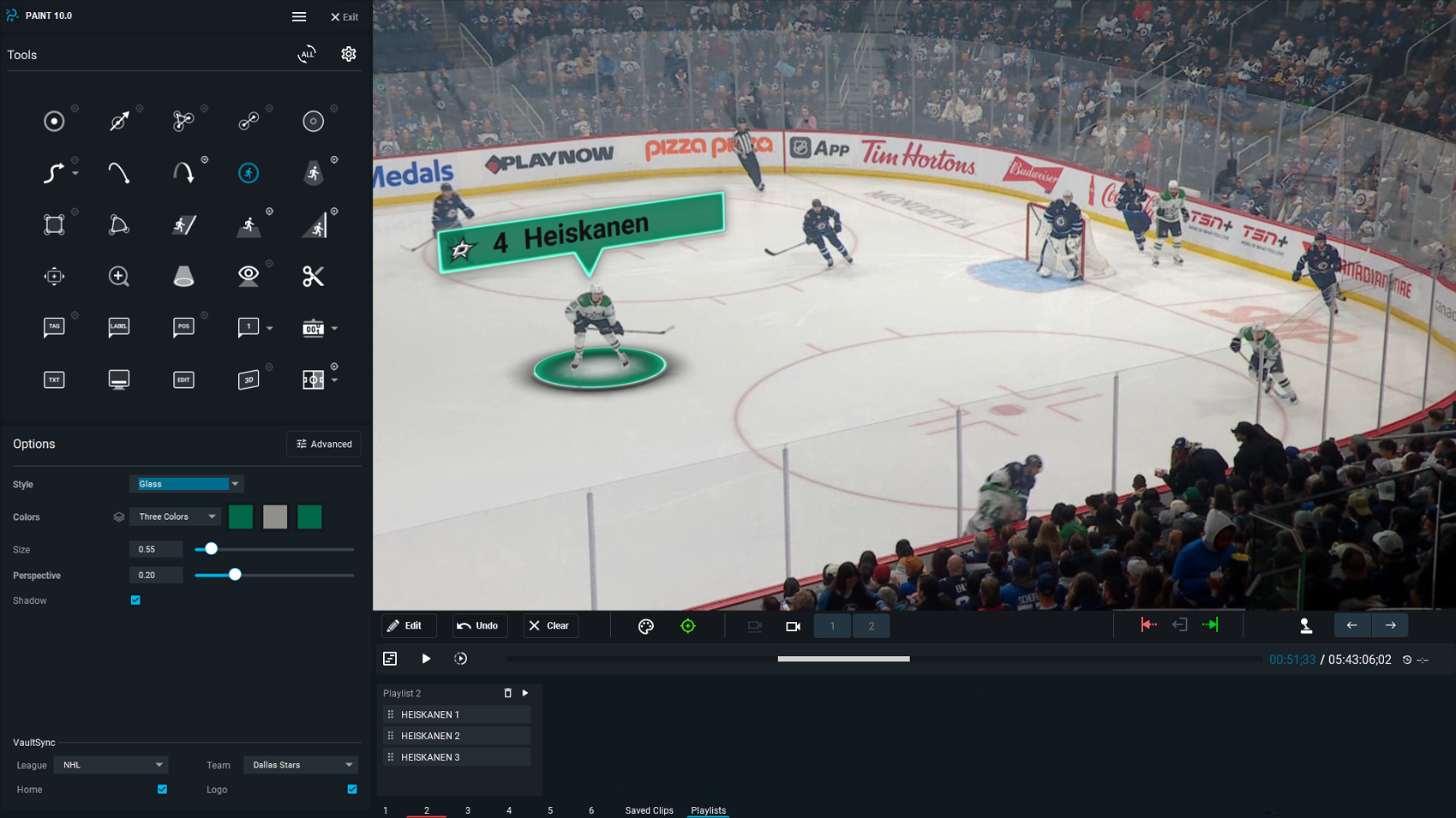1456x818 pixels.
Task: Toggle the Shadow checkbox
Action: point(135,600)
